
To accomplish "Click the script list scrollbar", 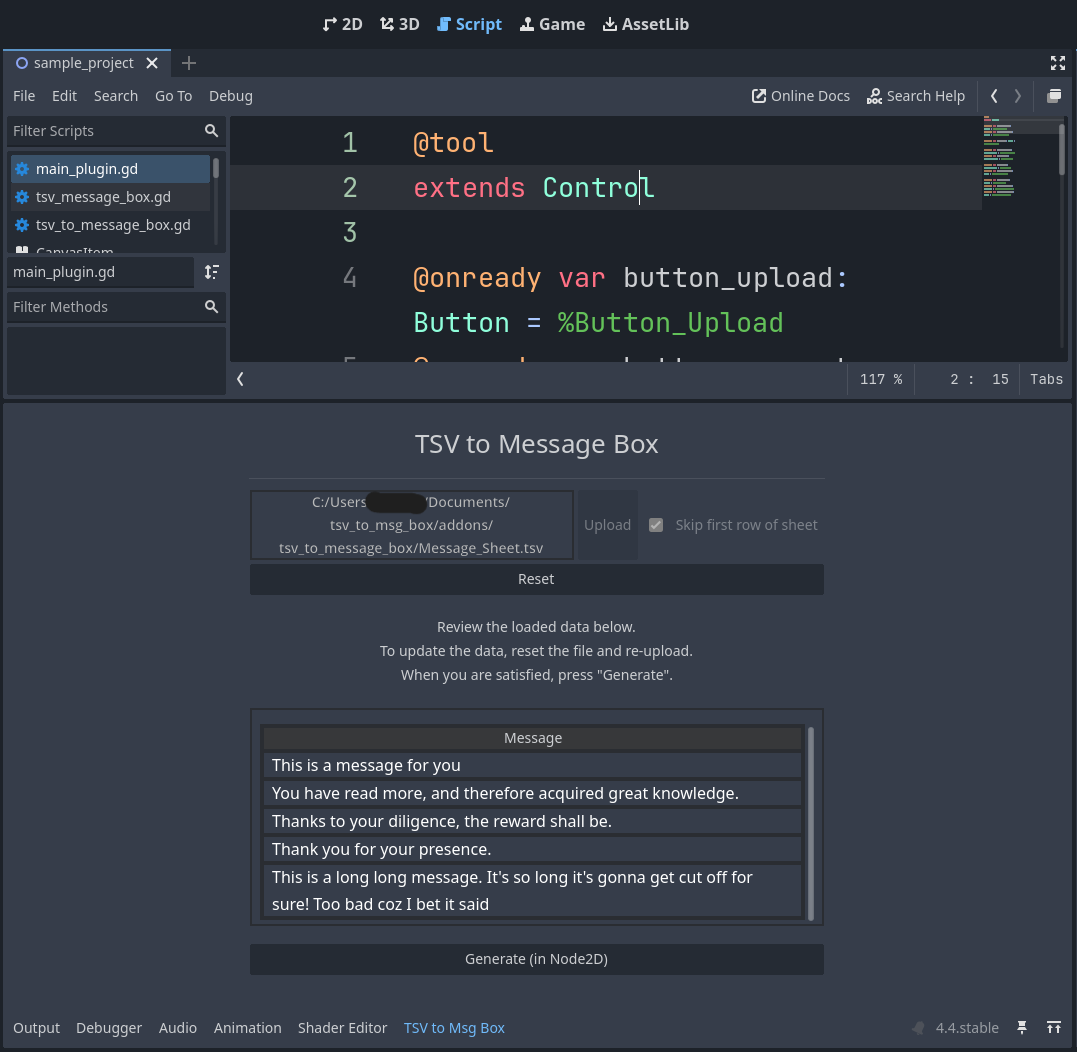I will click(216, 168).
